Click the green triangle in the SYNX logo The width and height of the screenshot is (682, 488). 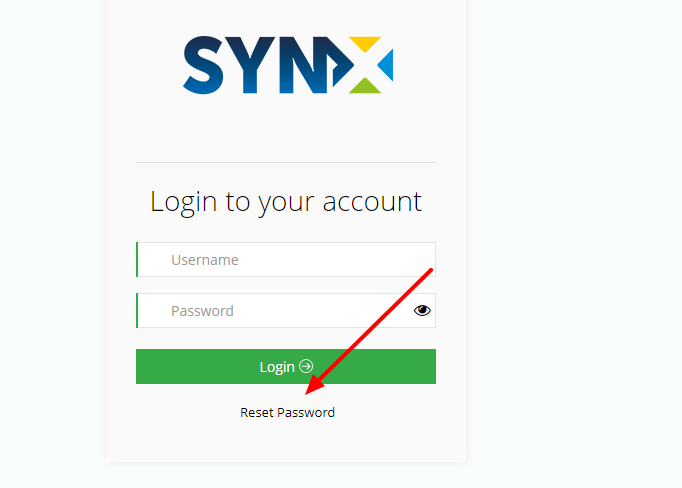pos(365,86)
